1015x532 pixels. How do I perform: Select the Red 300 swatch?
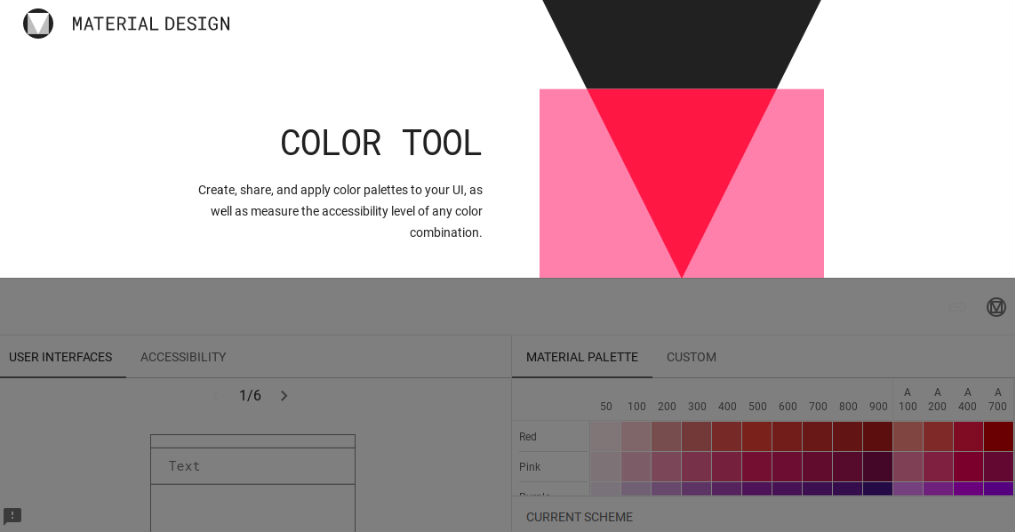coord(697,436)
